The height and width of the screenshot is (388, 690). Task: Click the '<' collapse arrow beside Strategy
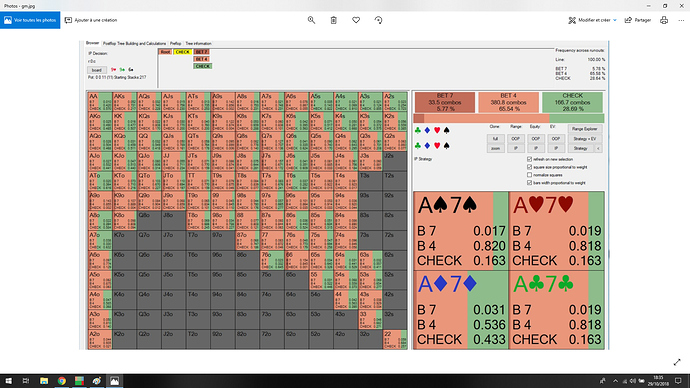(598, 149)
